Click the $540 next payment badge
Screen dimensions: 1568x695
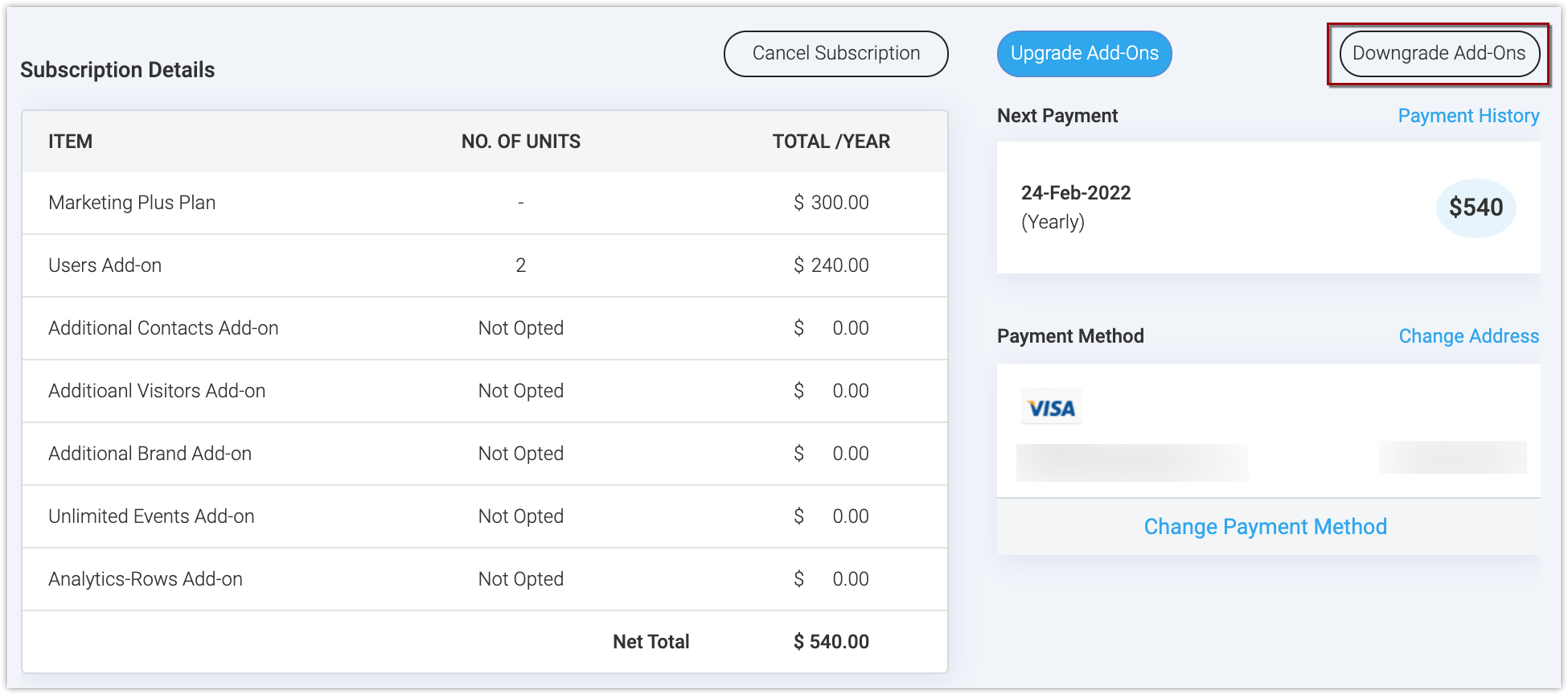point(1476,208)
